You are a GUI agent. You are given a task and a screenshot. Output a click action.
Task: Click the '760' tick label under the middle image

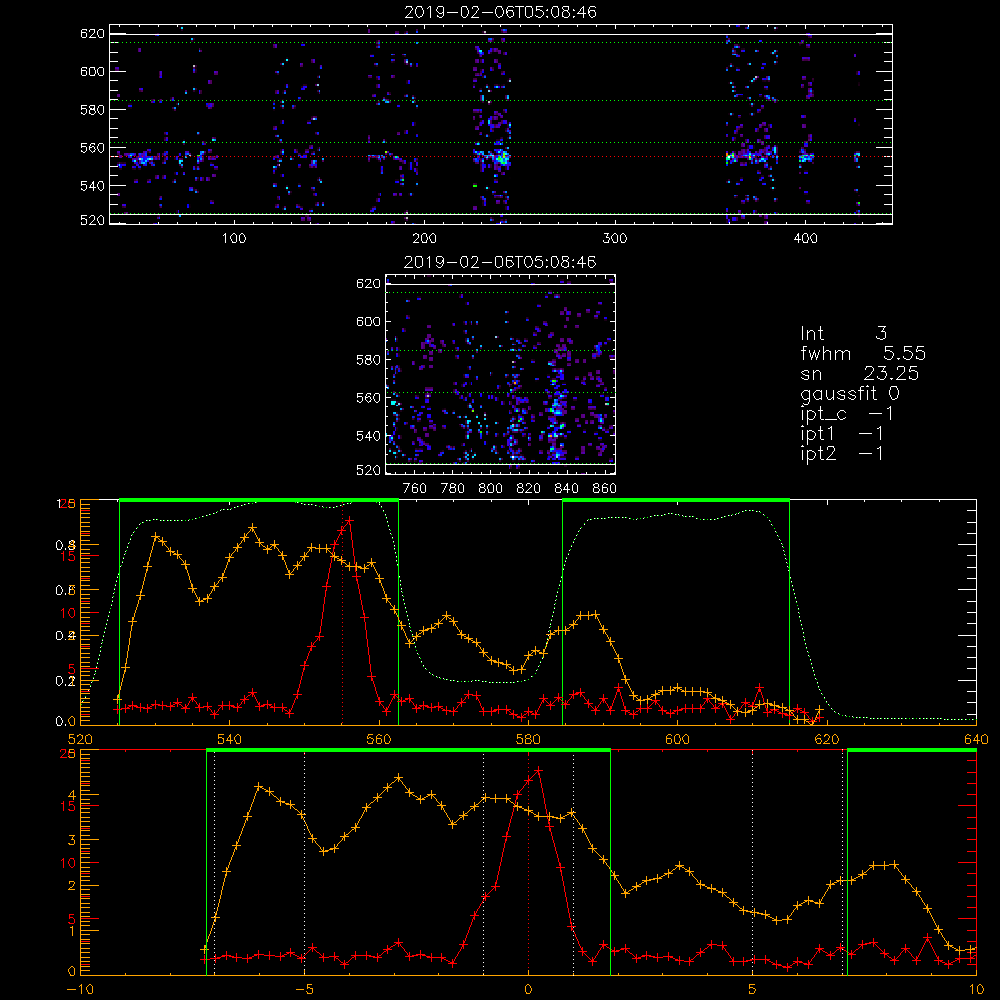pyautogui.click(x=415, y=489)
